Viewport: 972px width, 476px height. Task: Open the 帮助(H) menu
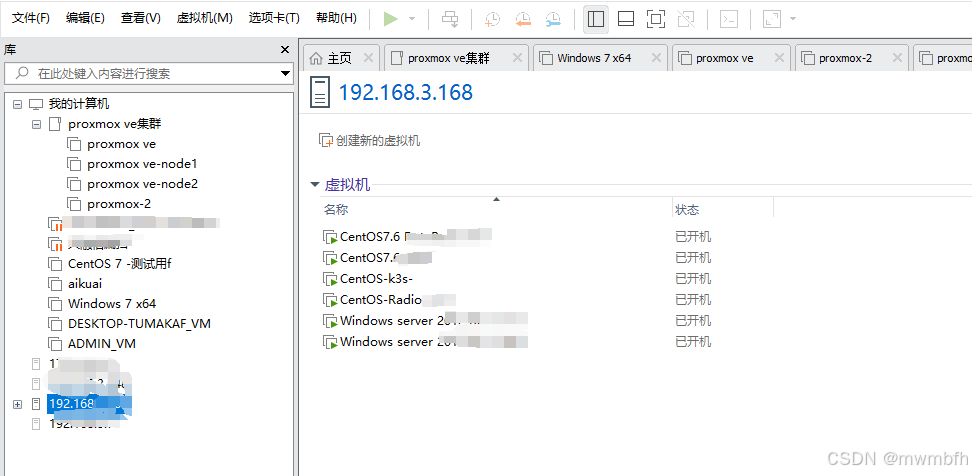click(336, 18)
